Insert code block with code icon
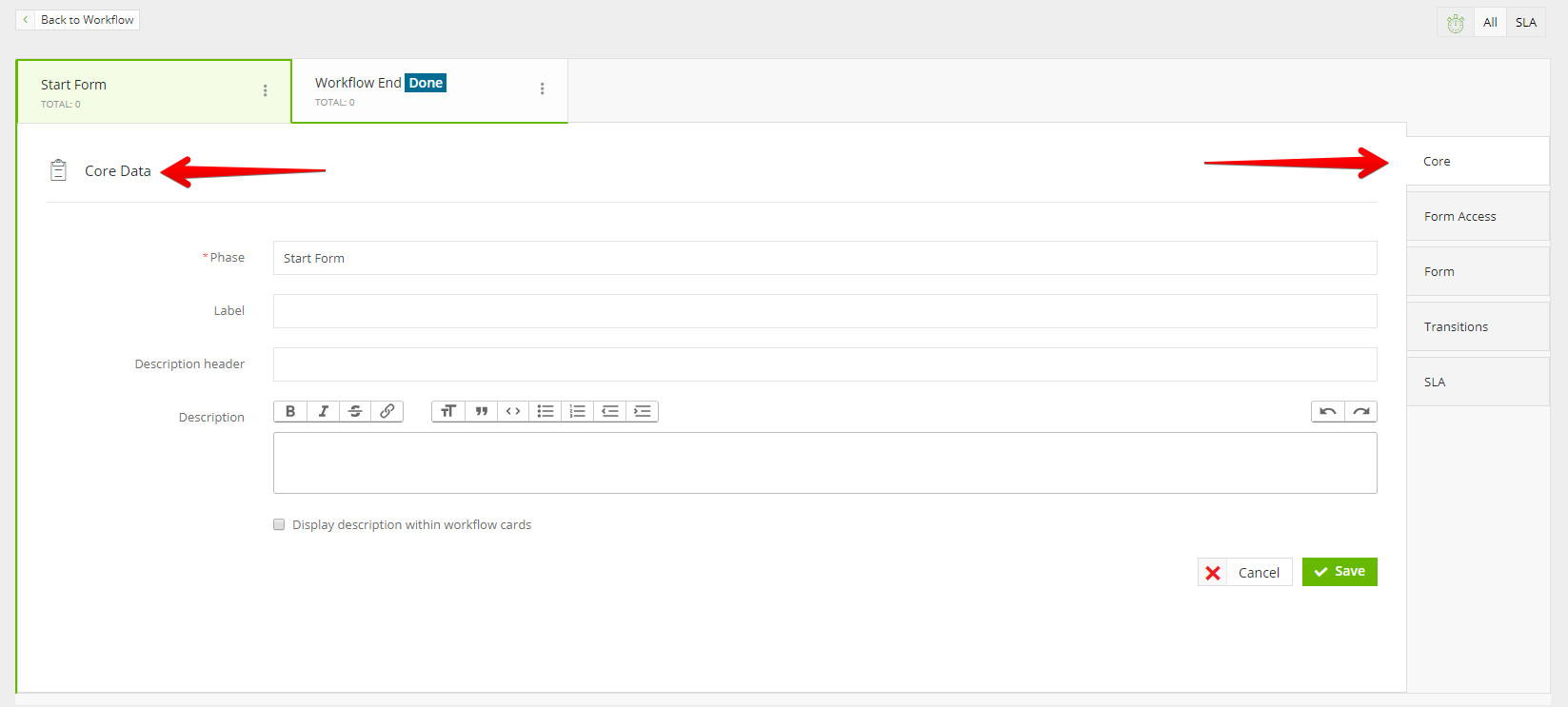Viewport: 1568px width, 707px height. coord(513,411)
